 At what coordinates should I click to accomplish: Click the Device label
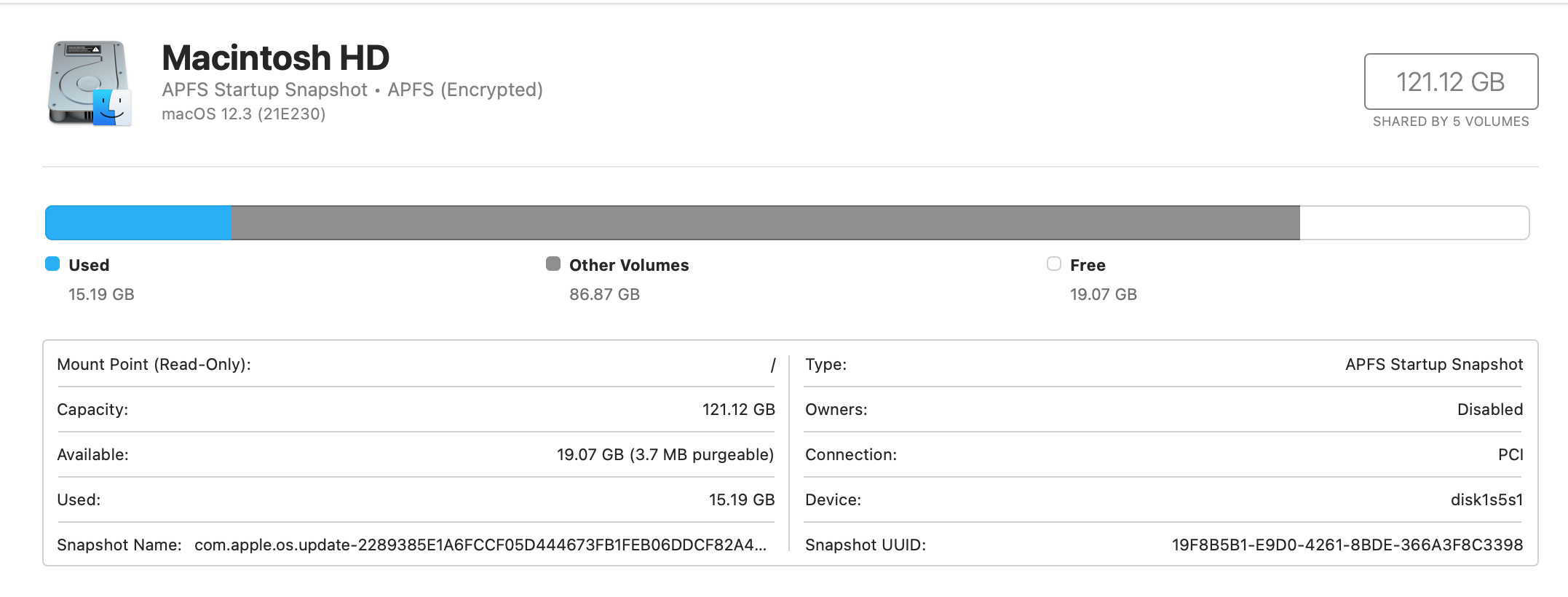pyautogui.click(x=833, y=499)
